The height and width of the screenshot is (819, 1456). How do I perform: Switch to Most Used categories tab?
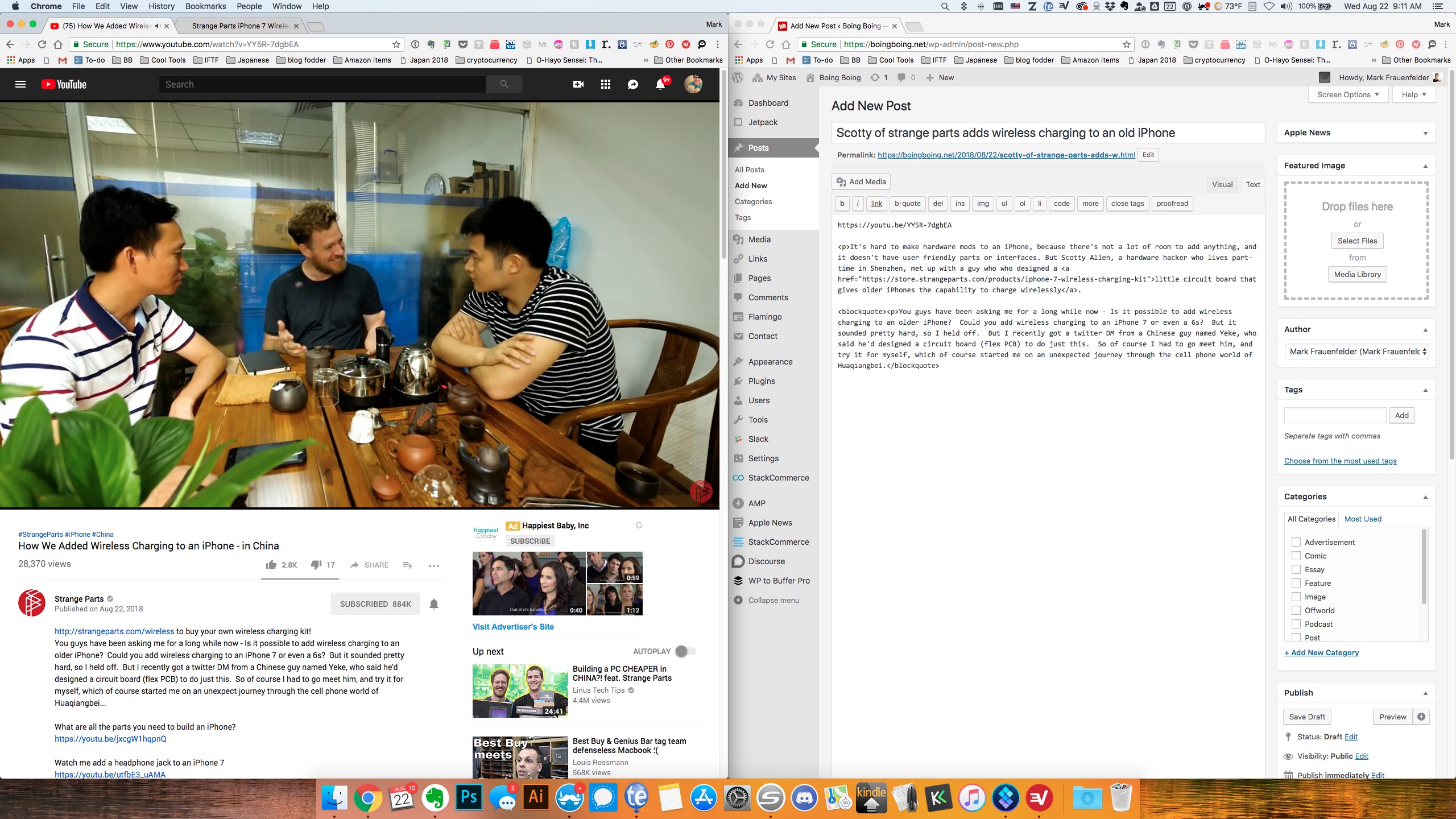[1363, 519]
